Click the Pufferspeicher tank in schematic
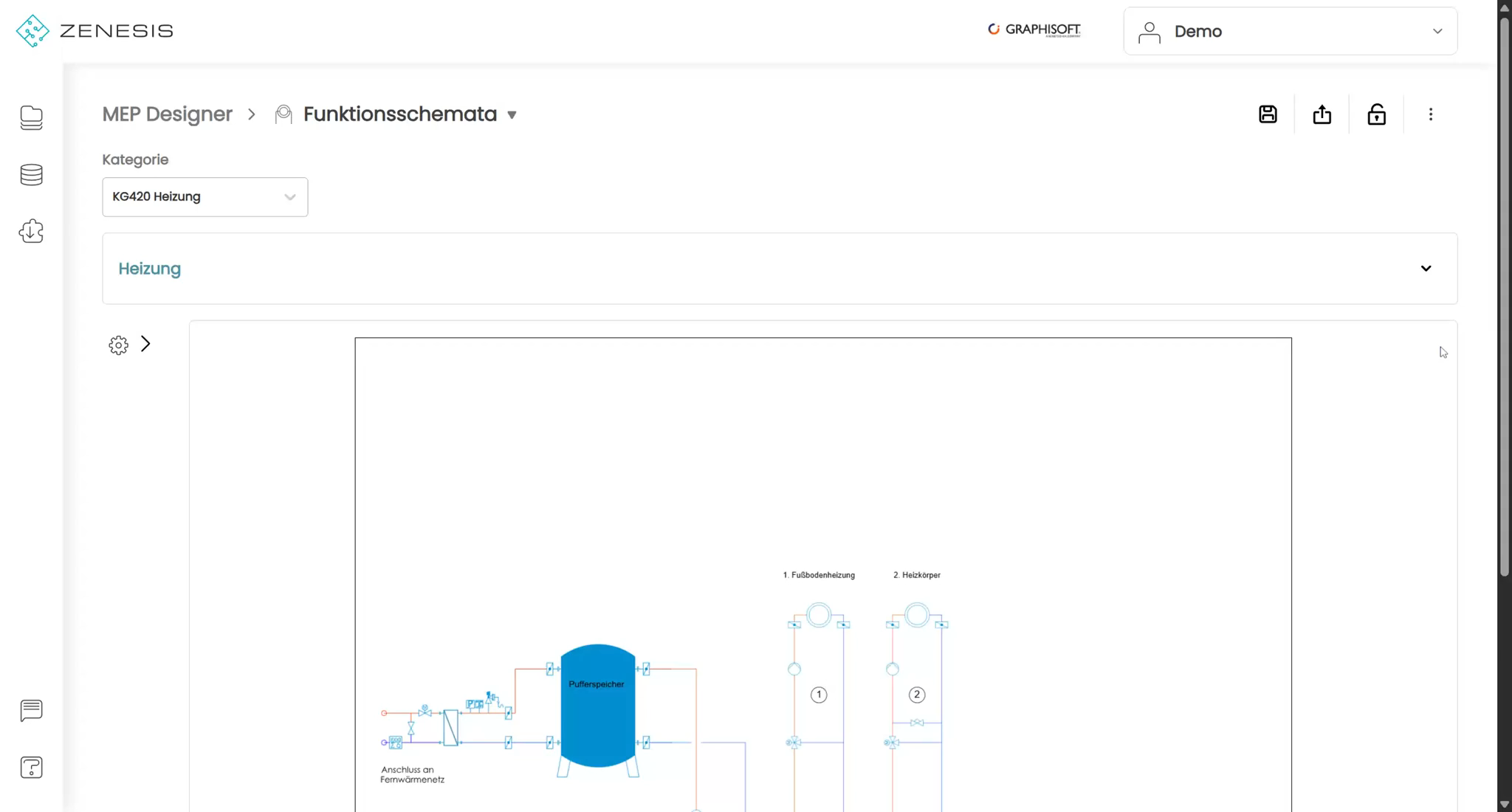This screenshot has height=812, width=1512. click(x=597, y=705)
